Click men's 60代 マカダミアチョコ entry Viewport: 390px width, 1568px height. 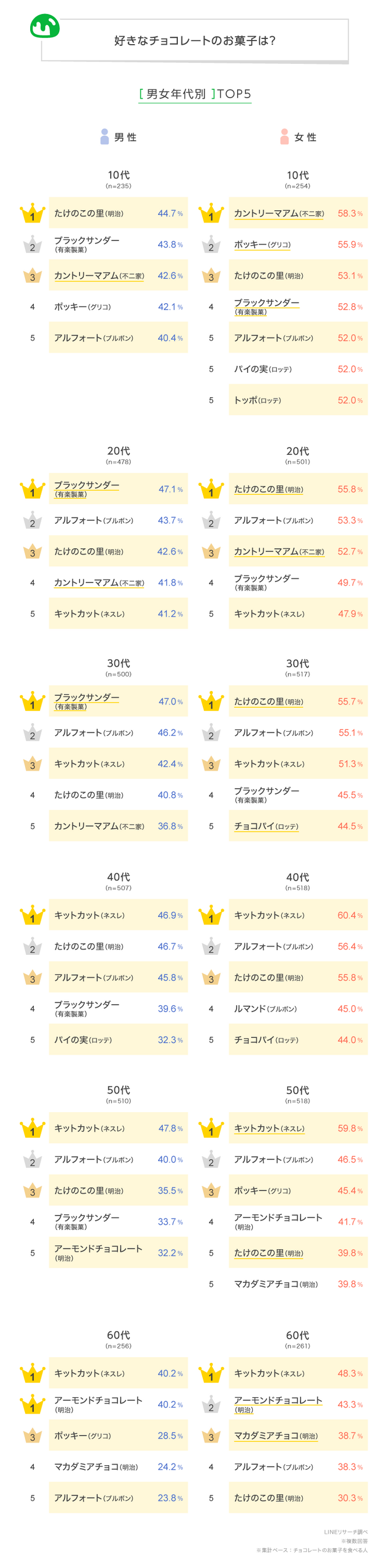coord(96,1467)
